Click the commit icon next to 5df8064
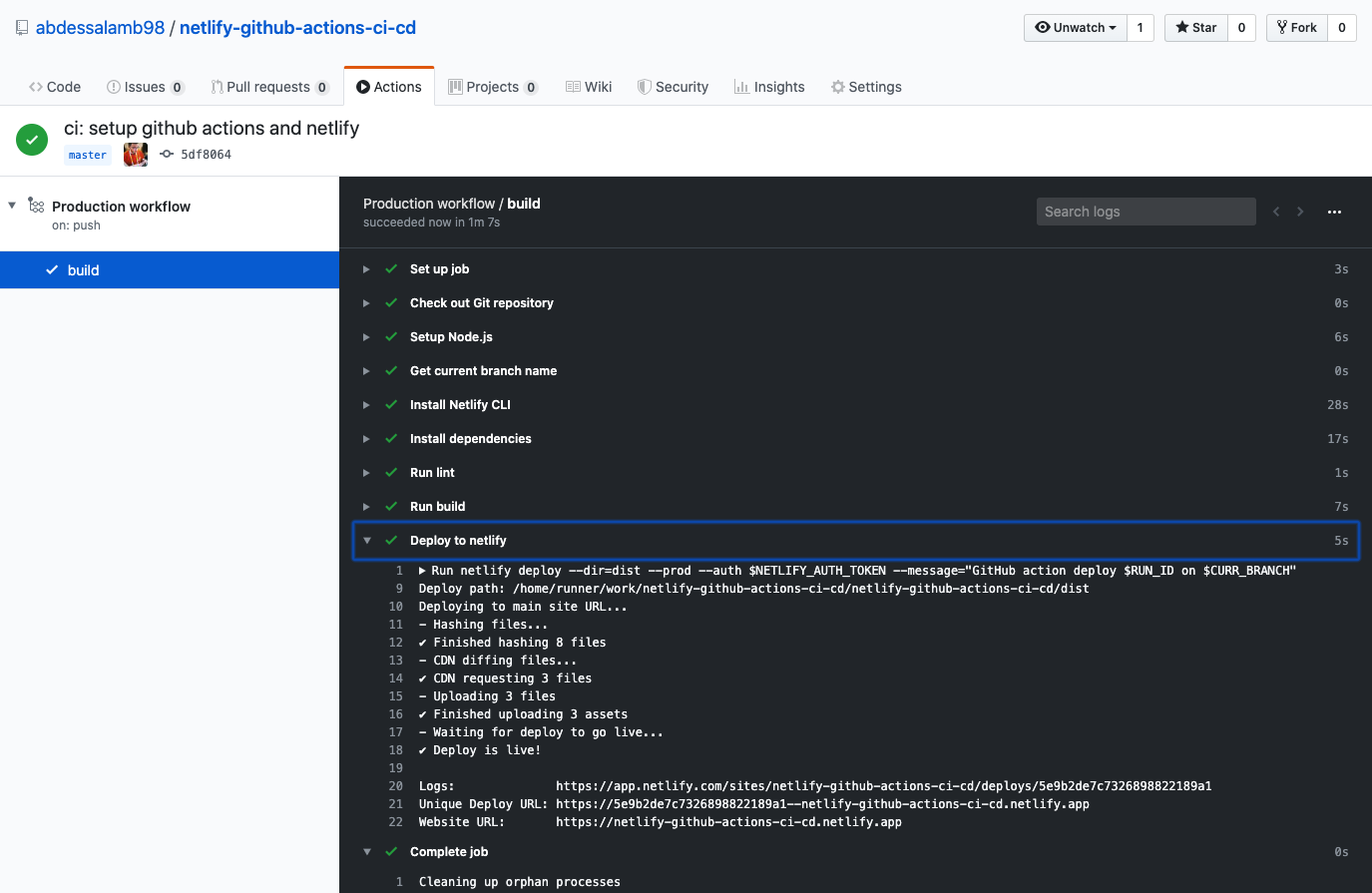This screenshot has width=1372, height=893. point(167,155)
